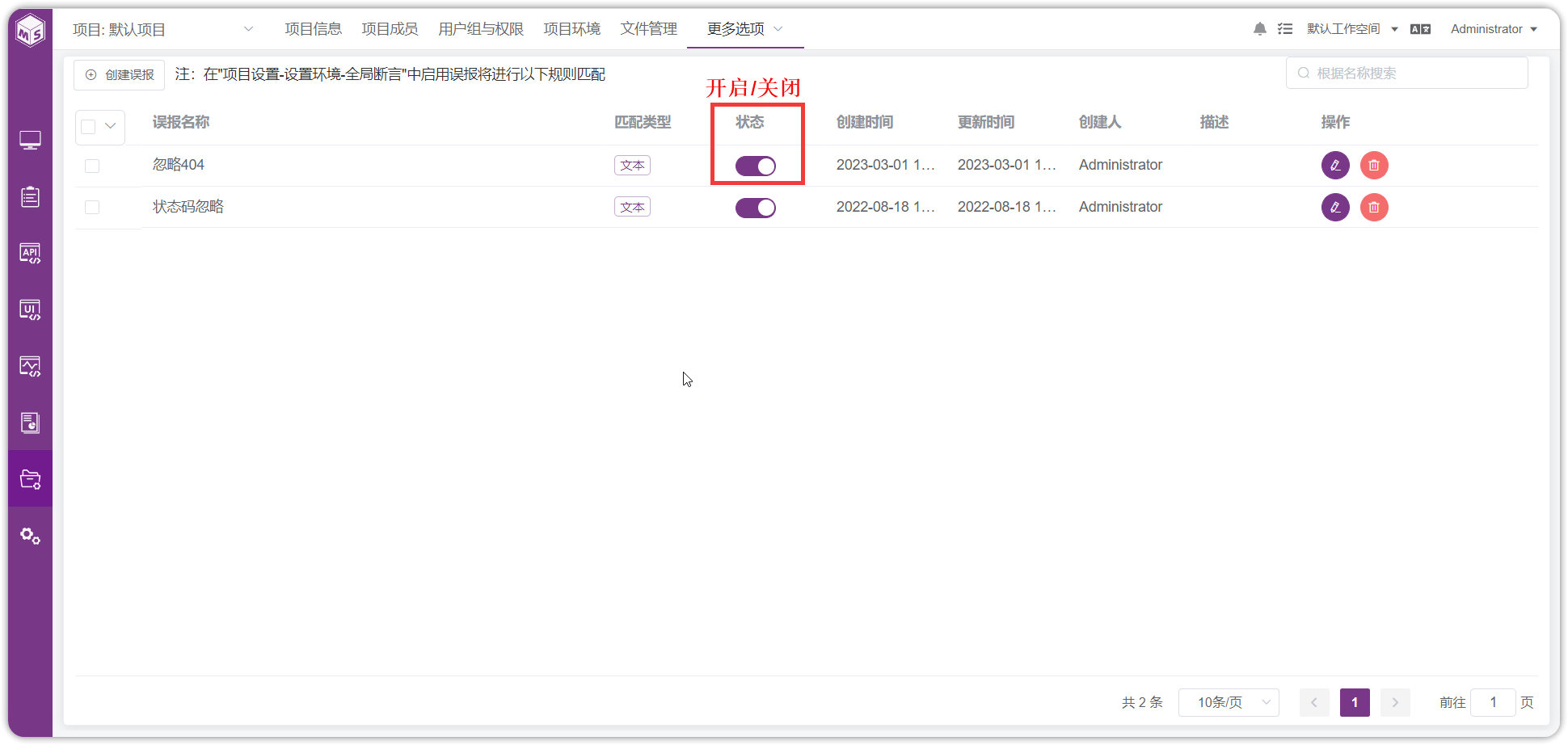Open the test tracking clipboard sidebar icon
This screenshot has height=745, width=1568.
pos(30,196)
